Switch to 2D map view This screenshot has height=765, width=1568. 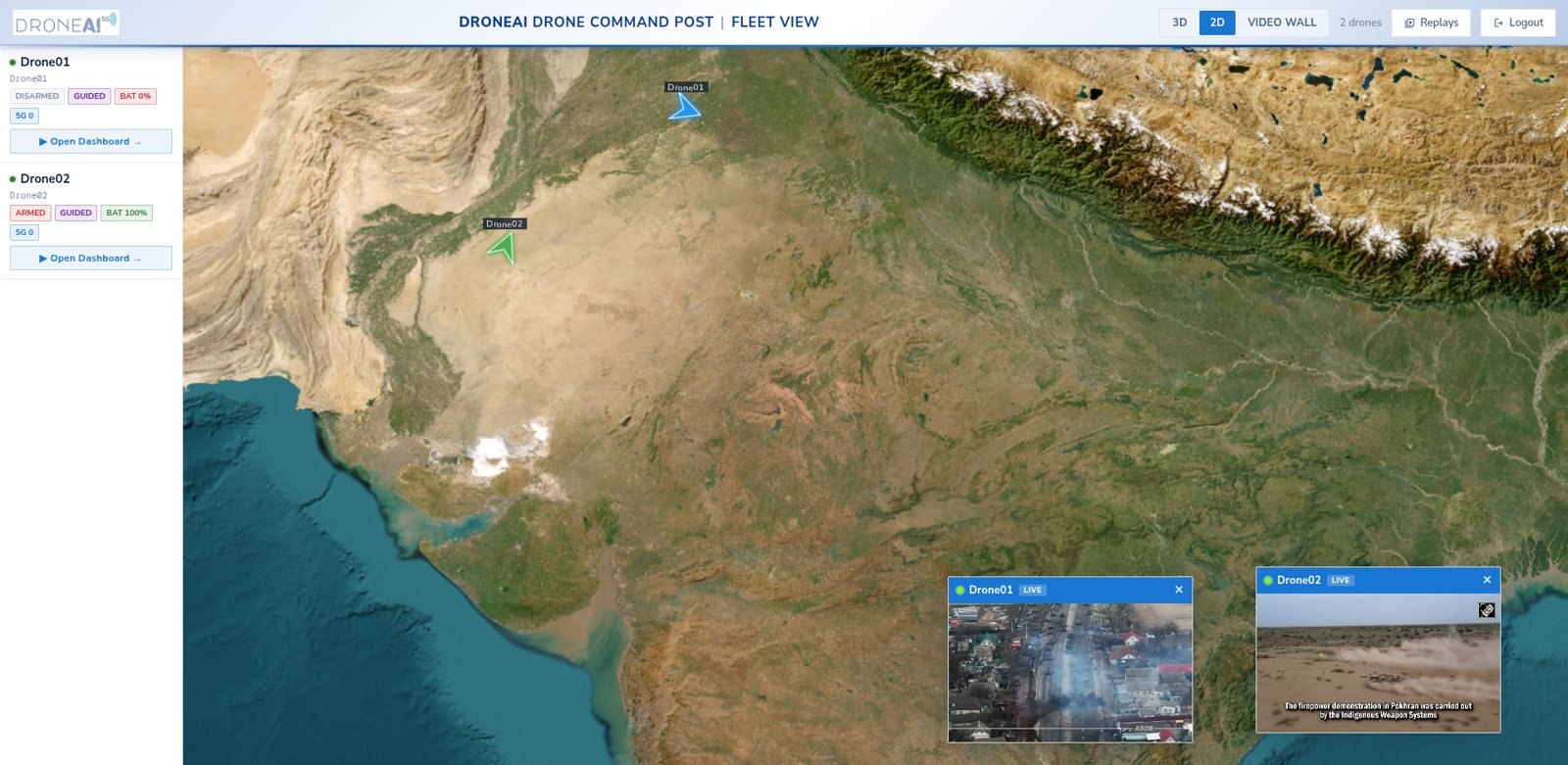(1217, 23)
